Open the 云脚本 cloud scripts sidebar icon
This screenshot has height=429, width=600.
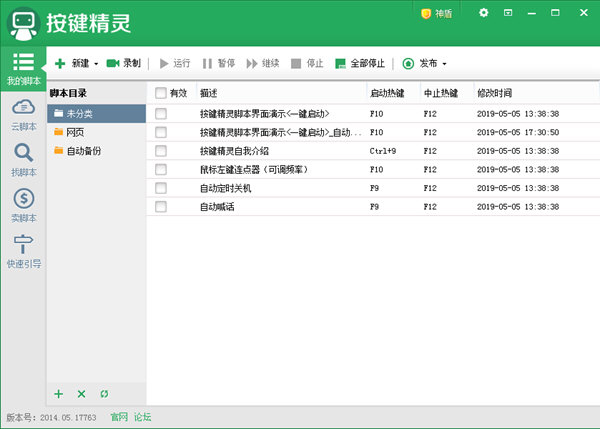point(23,113)
